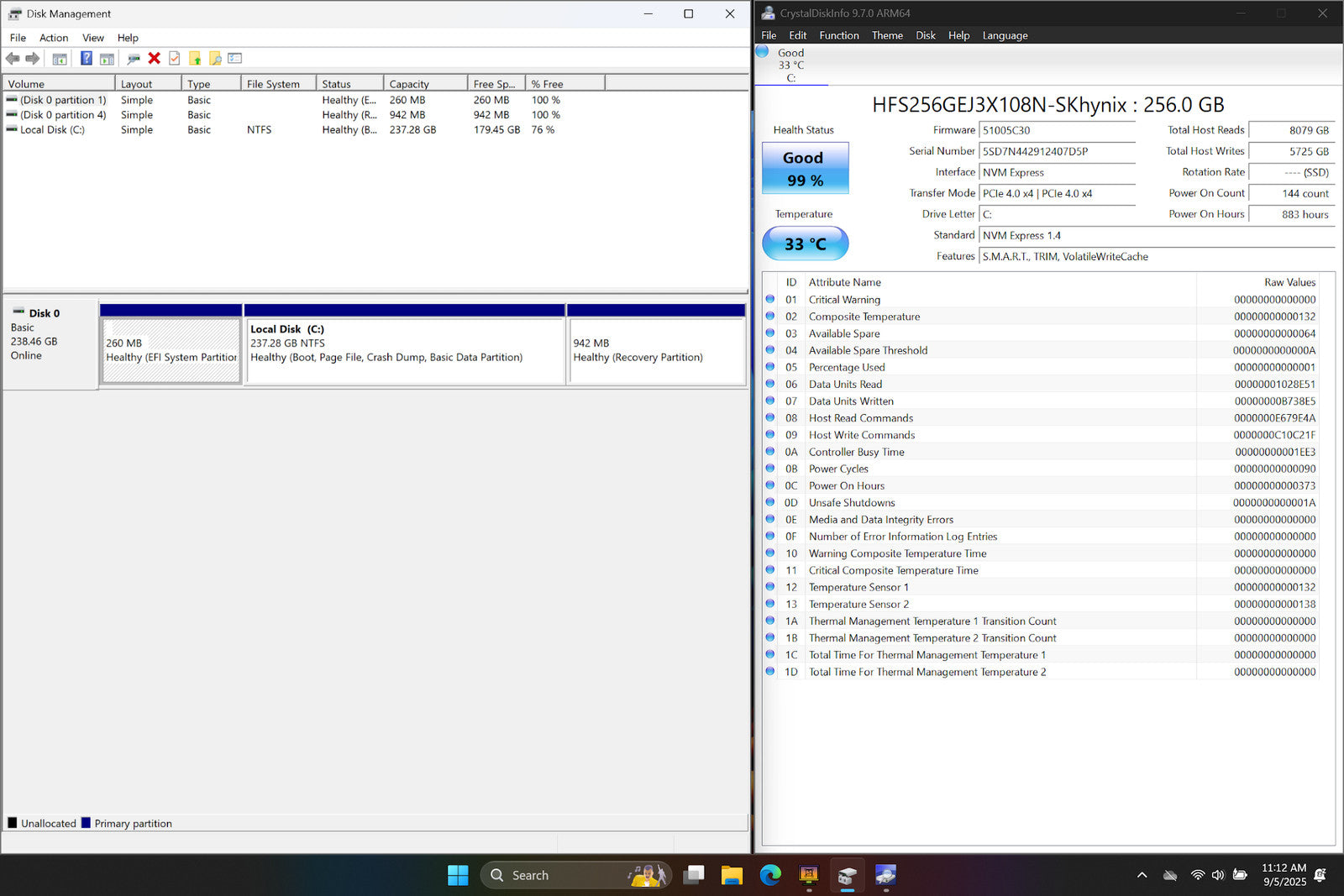Select the 260 MB EFI System Partition block

171,344
